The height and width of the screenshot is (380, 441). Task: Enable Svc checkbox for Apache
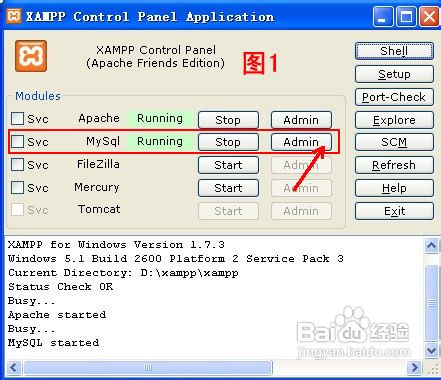[17, 118]
